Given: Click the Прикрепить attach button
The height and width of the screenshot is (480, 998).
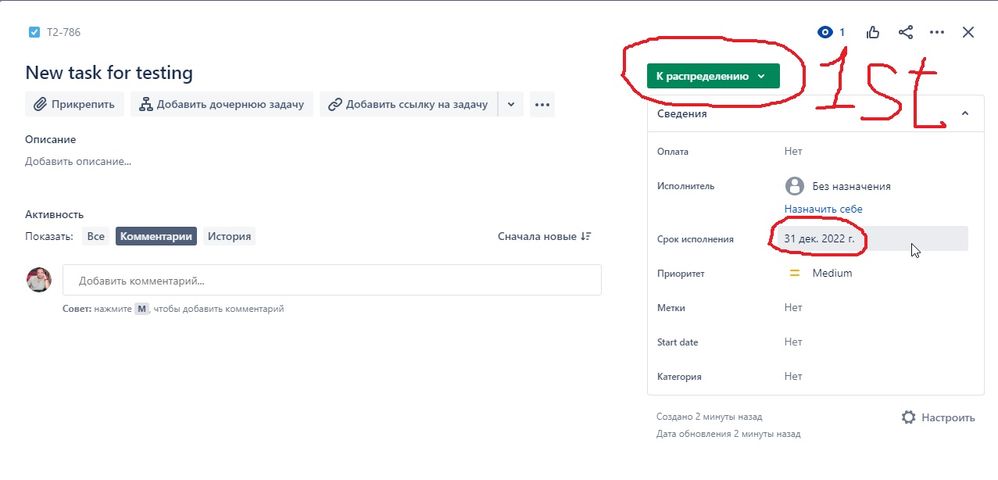Looking at the screenshot, I should (x=74, y=104).
